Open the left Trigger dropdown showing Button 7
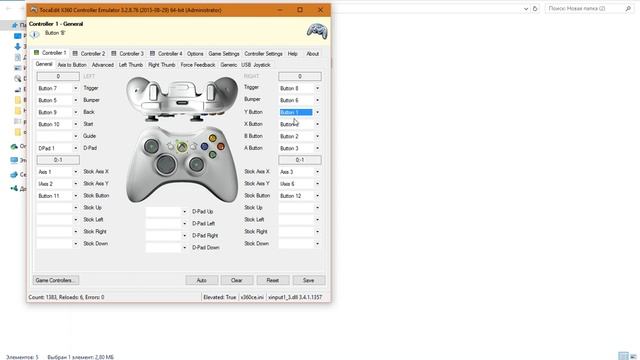The height and width of the screenshot is (360, 640). (58, 88)
